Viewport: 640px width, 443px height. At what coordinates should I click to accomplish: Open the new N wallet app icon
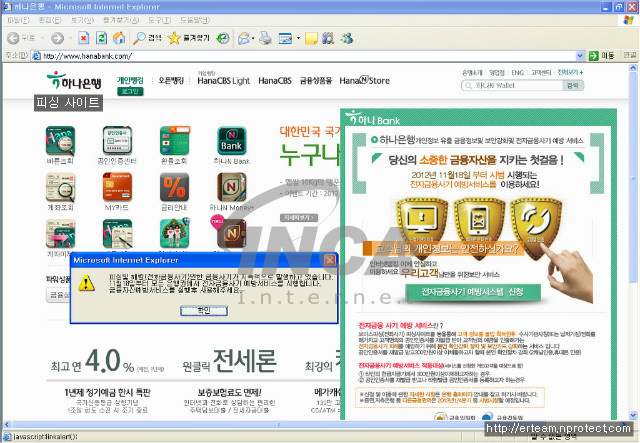(x=231, y=234)
